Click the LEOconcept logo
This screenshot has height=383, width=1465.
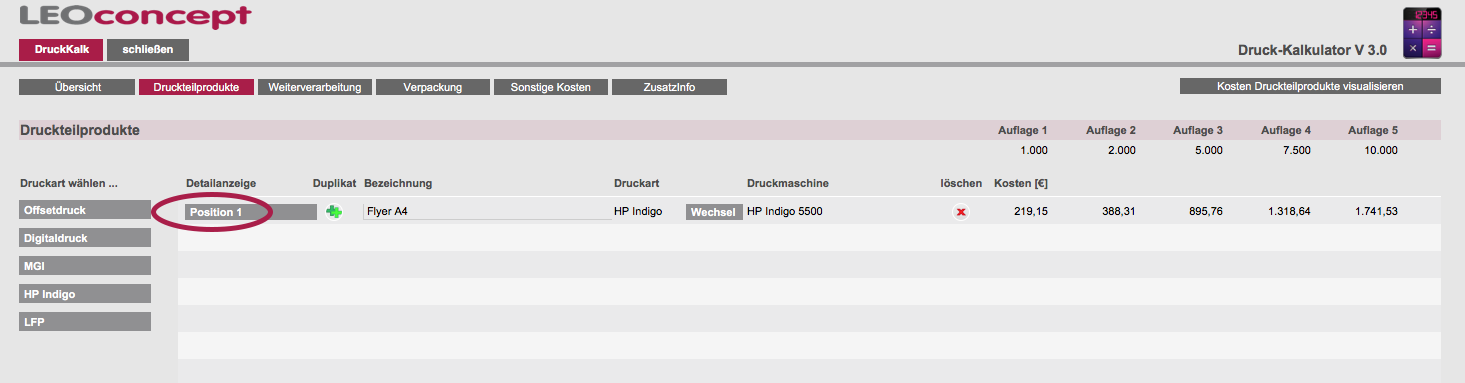135,16
